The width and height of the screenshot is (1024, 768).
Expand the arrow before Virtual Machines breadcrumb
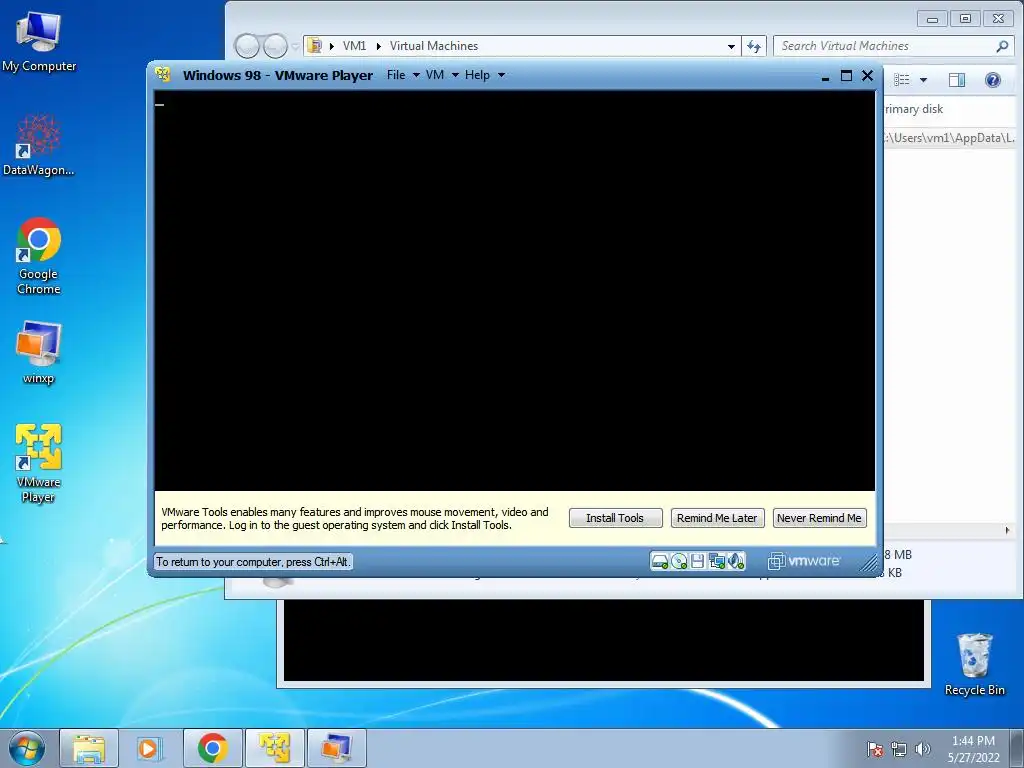click(378, 46)
